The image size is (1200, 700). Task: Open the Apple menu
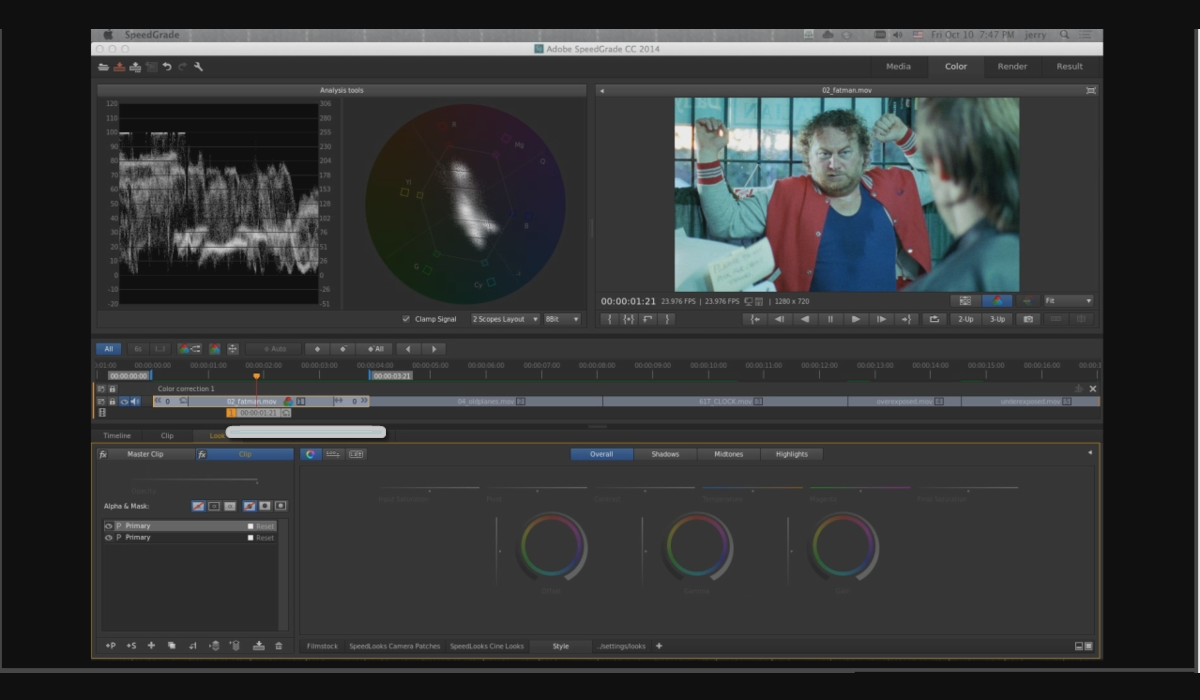(x=108, y=35)
